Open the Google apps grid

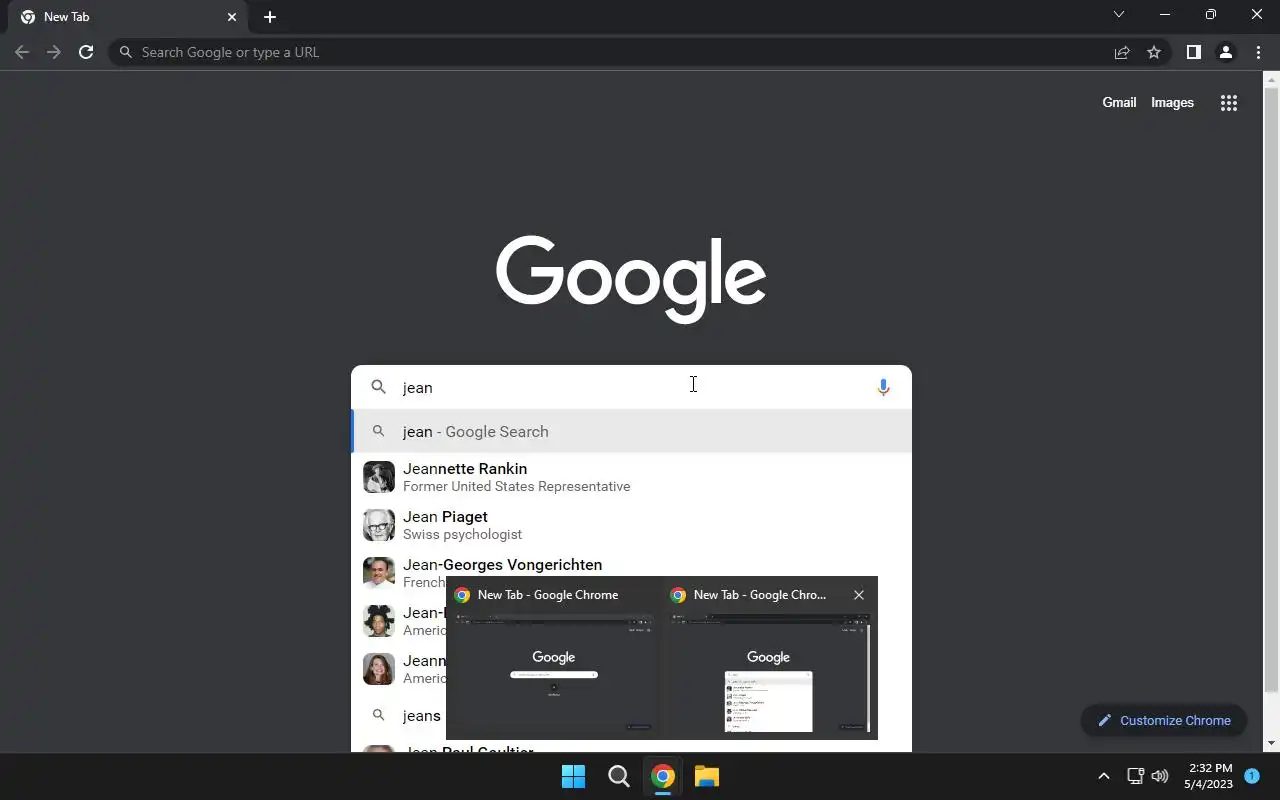1229,103
